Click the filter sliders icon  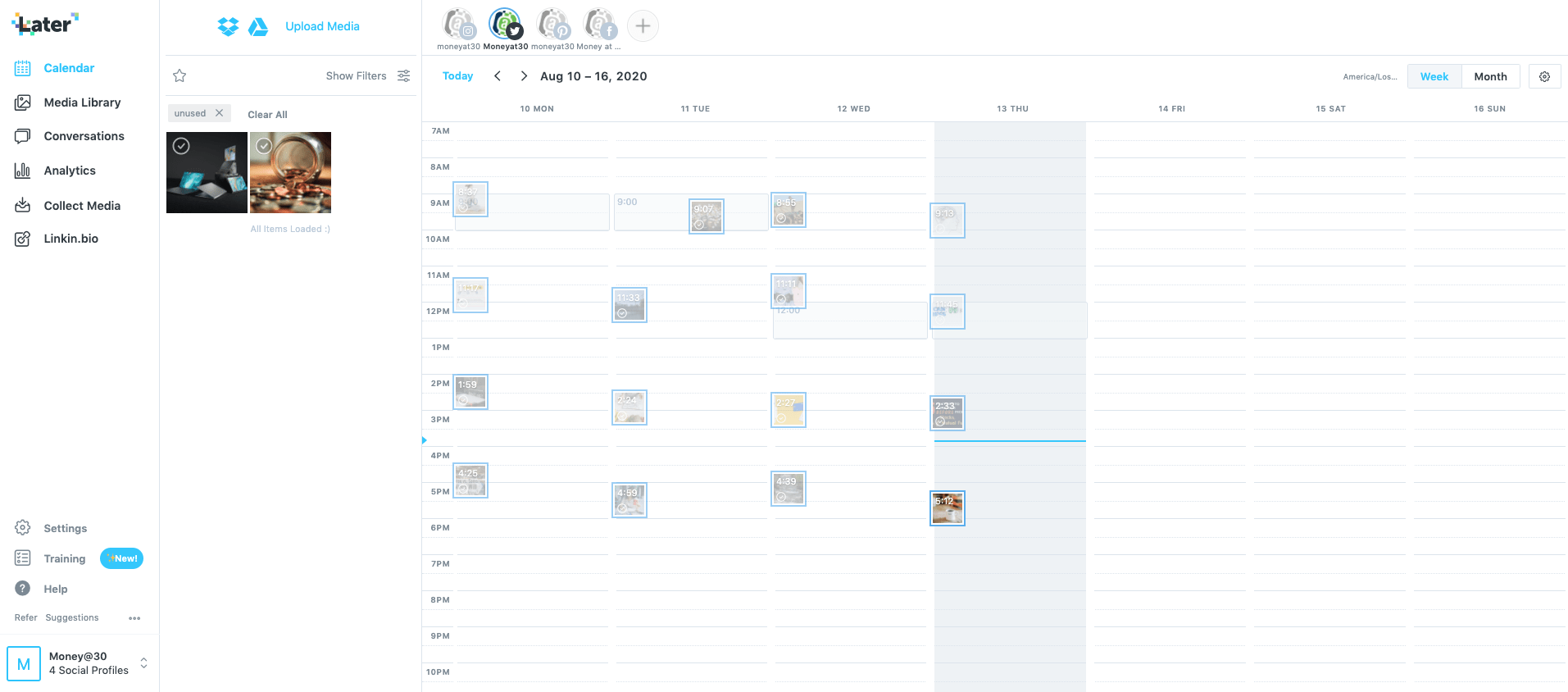(403, 75)
